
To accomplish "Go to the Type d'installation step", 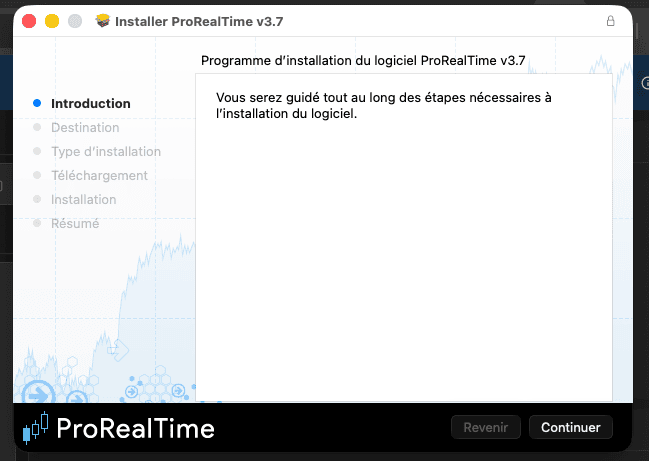I will [106, 151].
